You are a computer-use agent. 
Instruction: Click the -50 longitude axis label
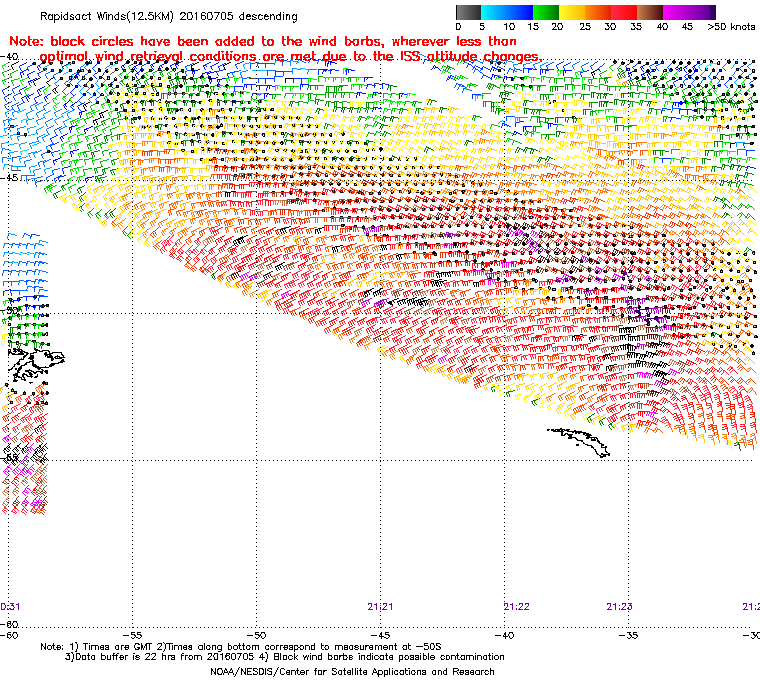click(x=256, y=635)
